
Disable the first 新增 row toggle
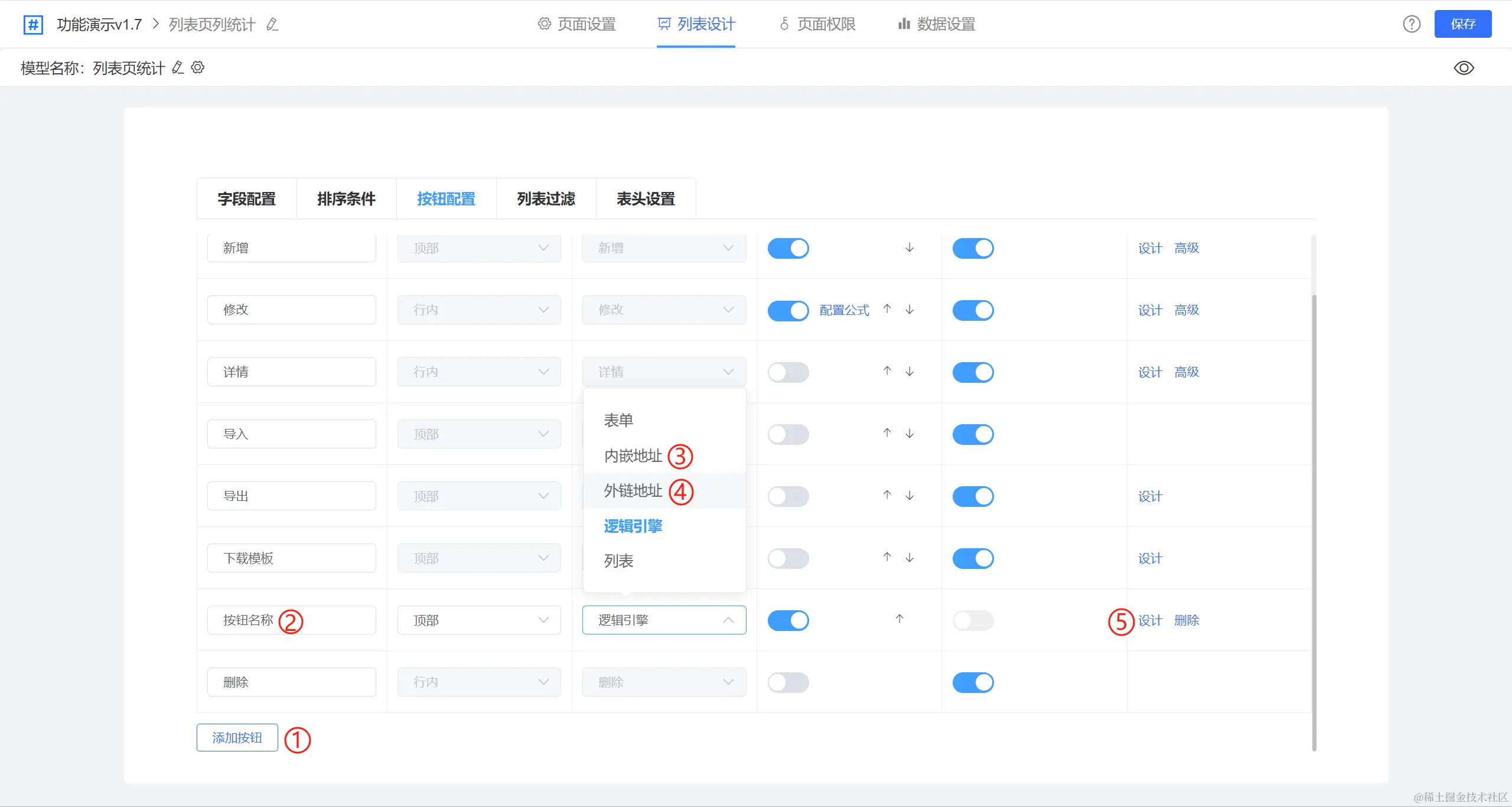(x=788, y=248)
